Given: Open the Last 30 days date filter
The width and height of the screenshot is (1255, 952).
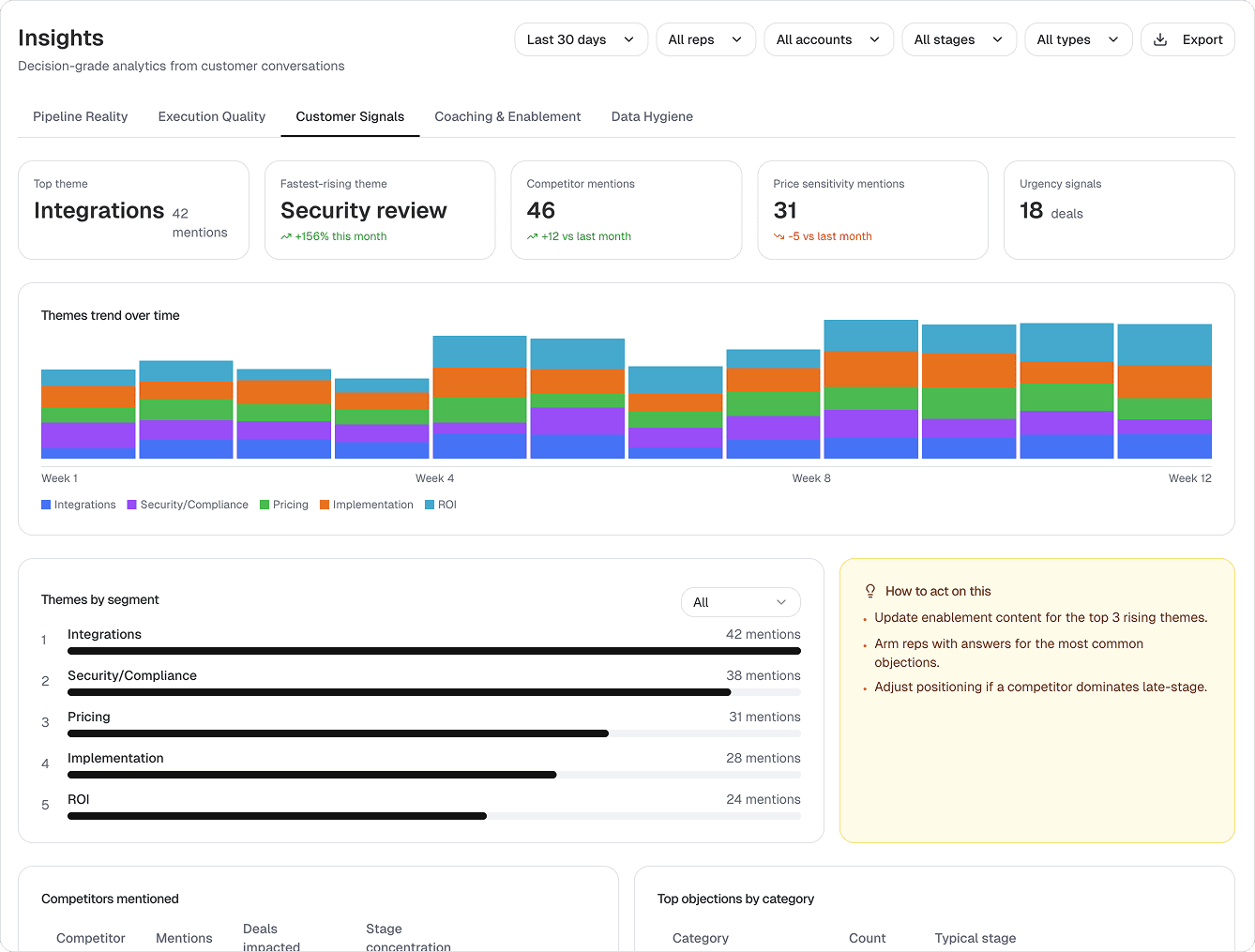Looking at the screenshot, I should [581, 39].
